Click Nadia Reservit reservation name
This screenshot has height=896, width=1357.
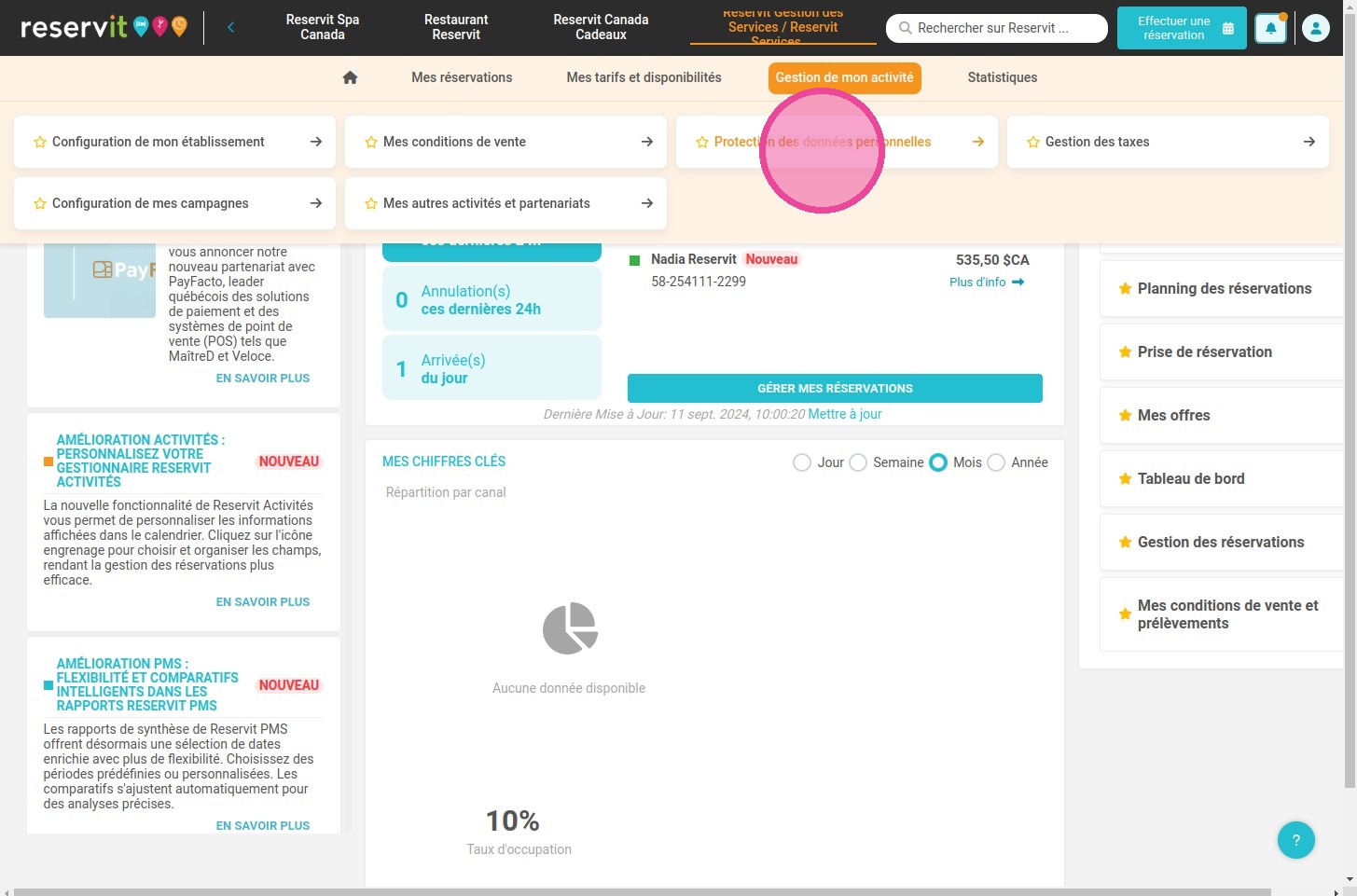[x=694, y=259]
